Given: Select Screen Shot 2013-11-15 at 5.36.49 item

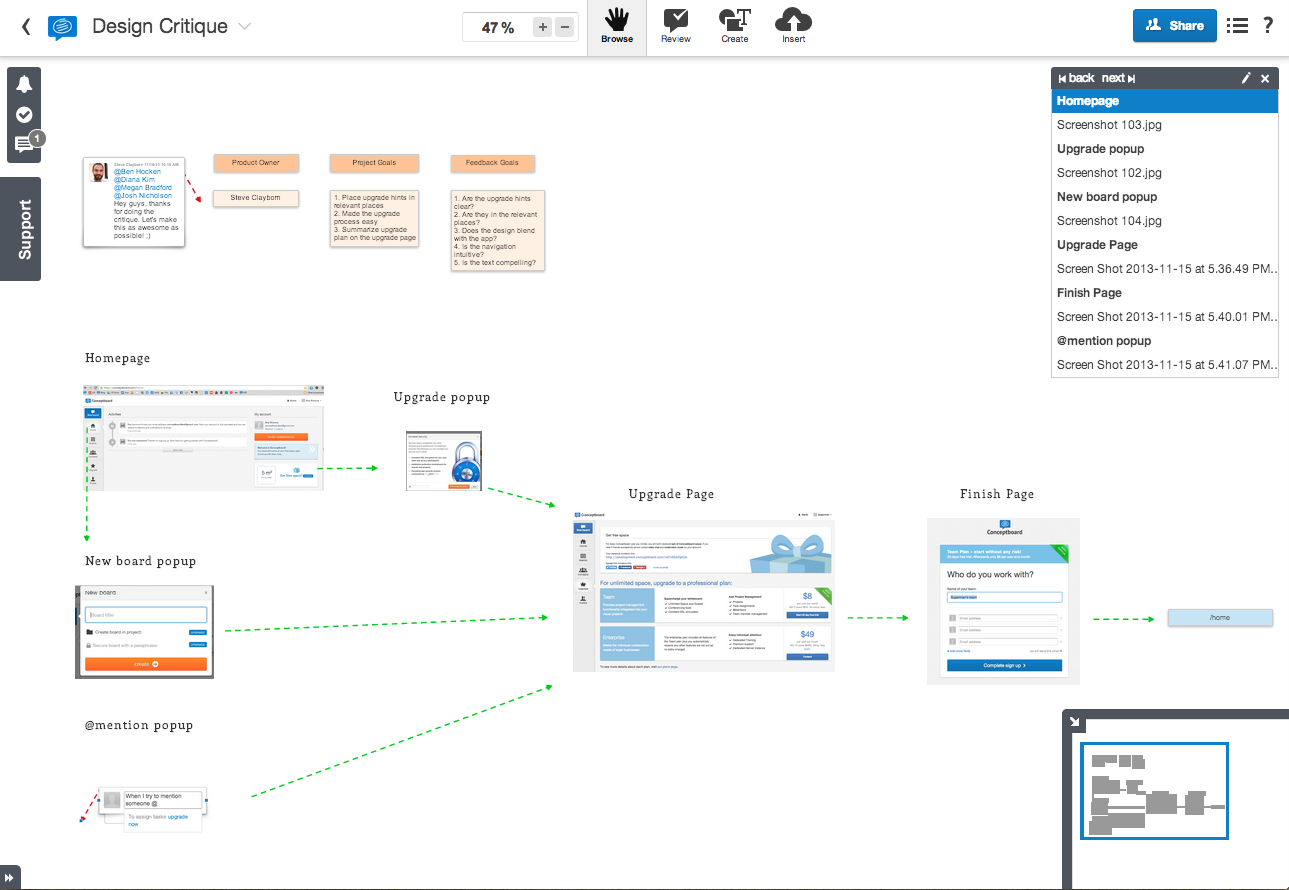Looking at the screenshot, I should point(1165,269).
